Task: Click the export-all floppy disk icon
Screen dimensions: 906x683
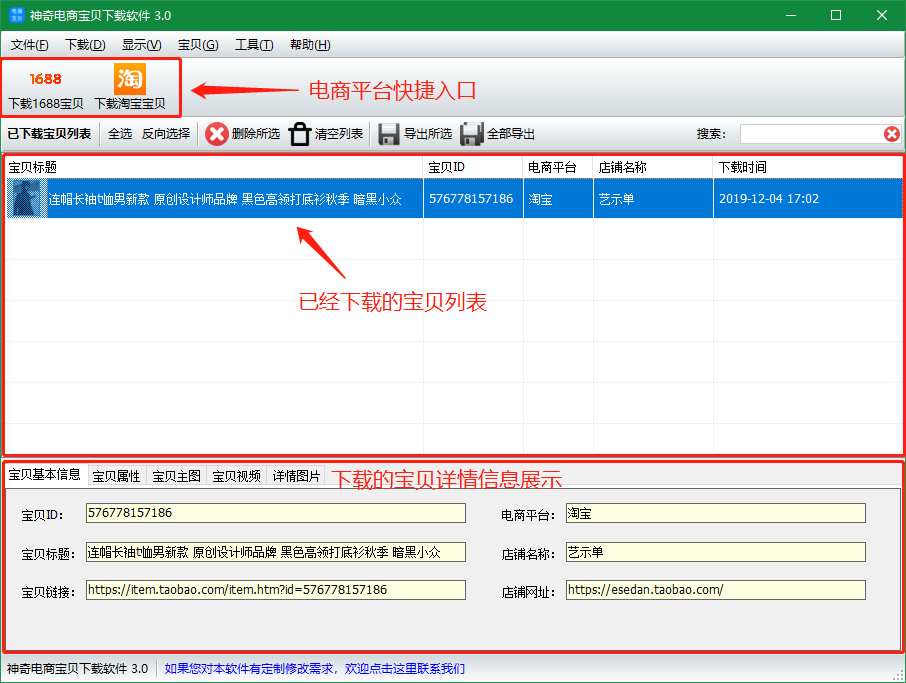Action: 471,134
